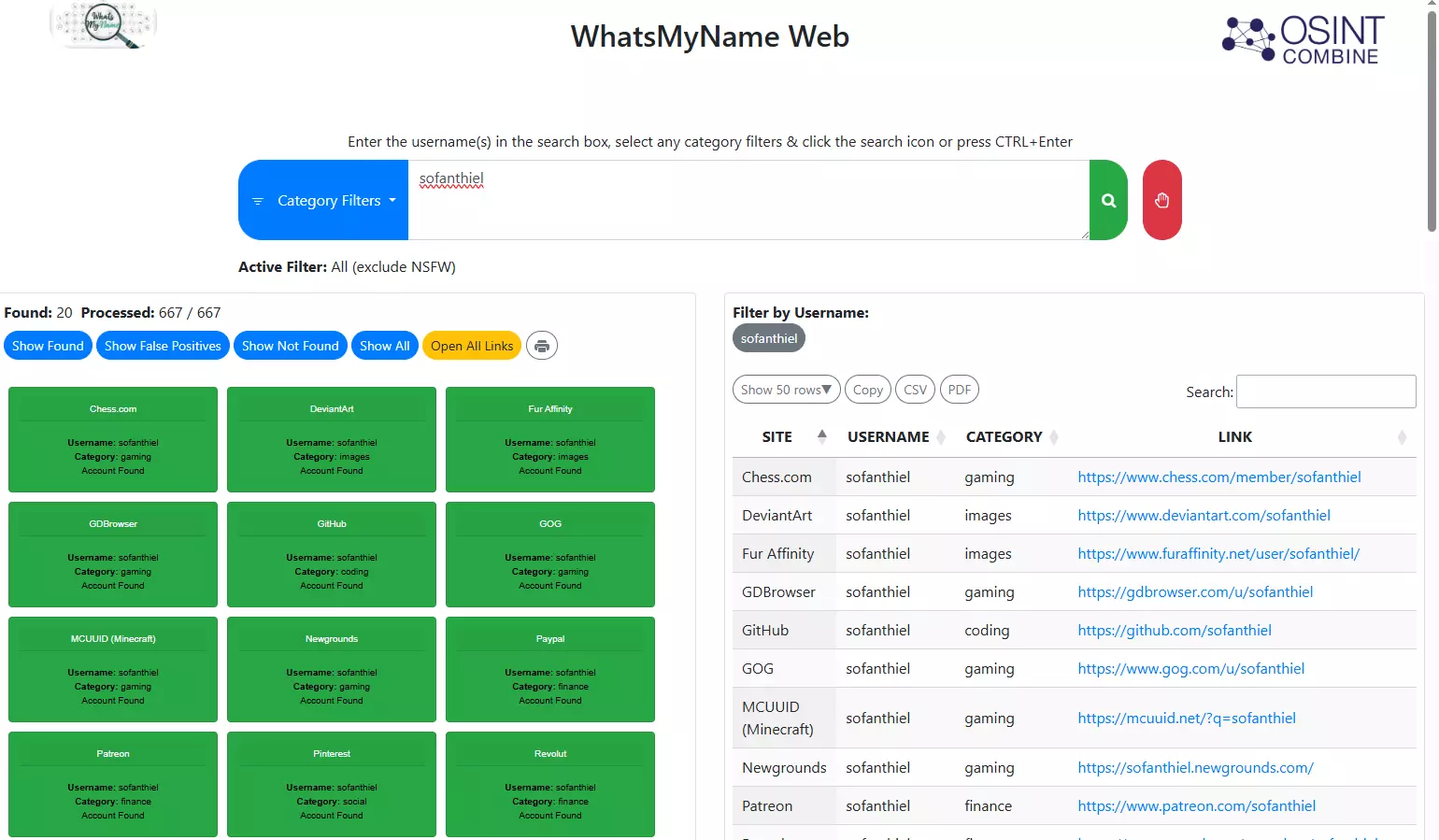Click Show Not Found button

(x=291, y=346)
